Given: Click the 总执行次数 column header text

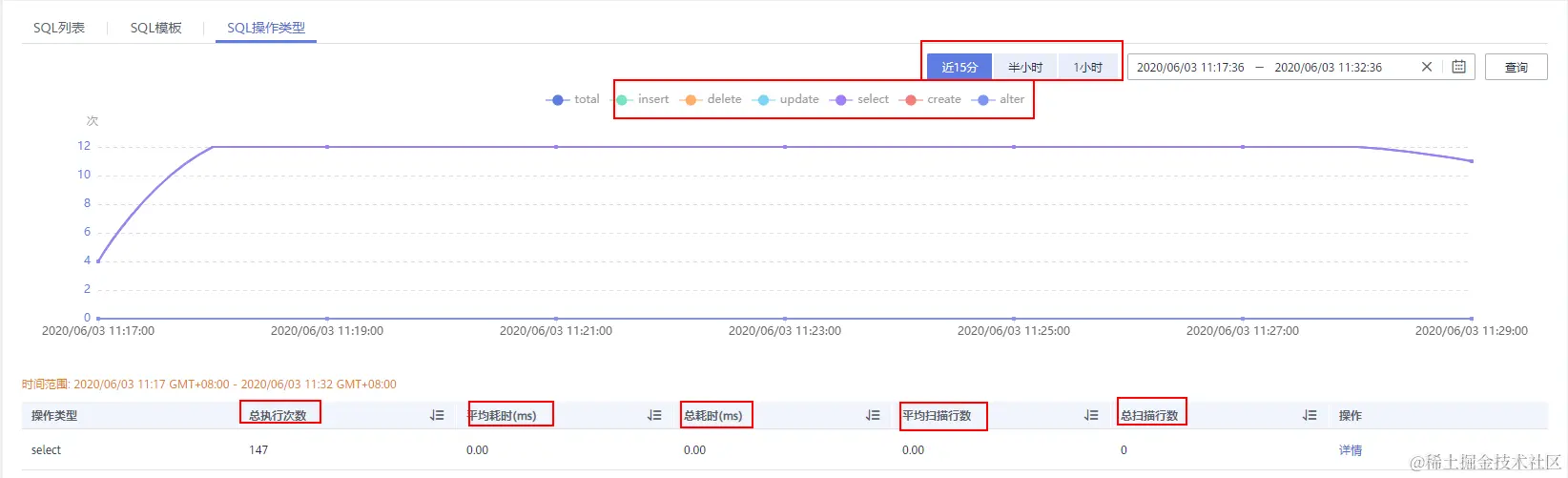Looking at the screenshot, I should coord(278,415).
